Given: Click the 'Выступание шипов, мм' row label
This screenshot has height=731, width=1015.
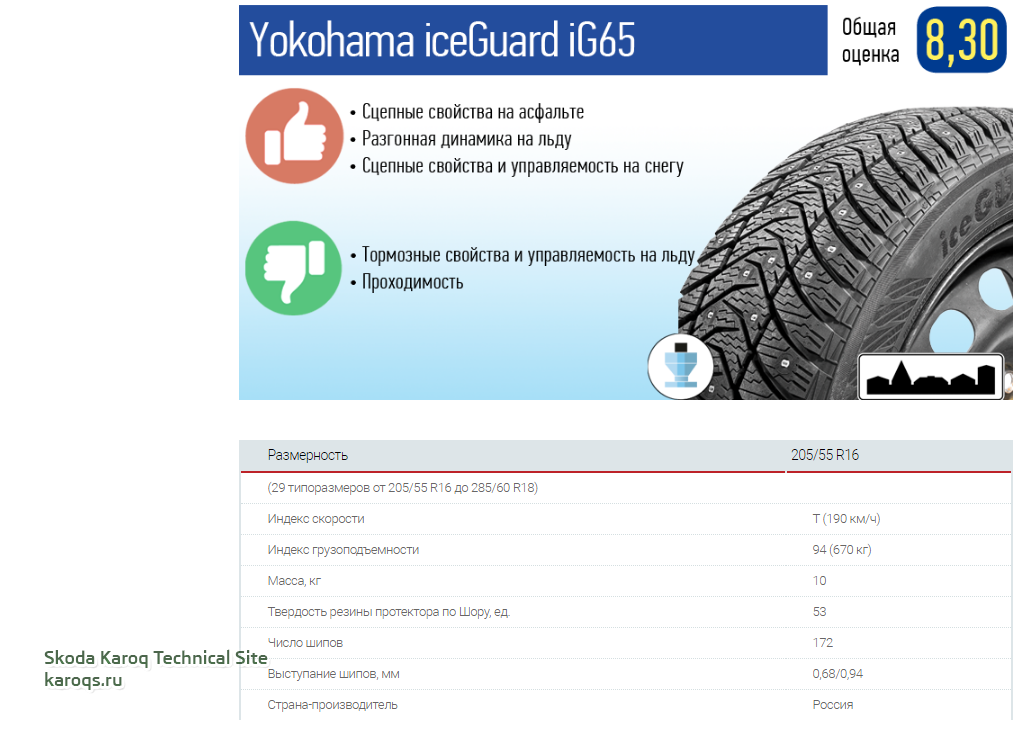Looking at the screenshot, I should click(x=333, y=674).
